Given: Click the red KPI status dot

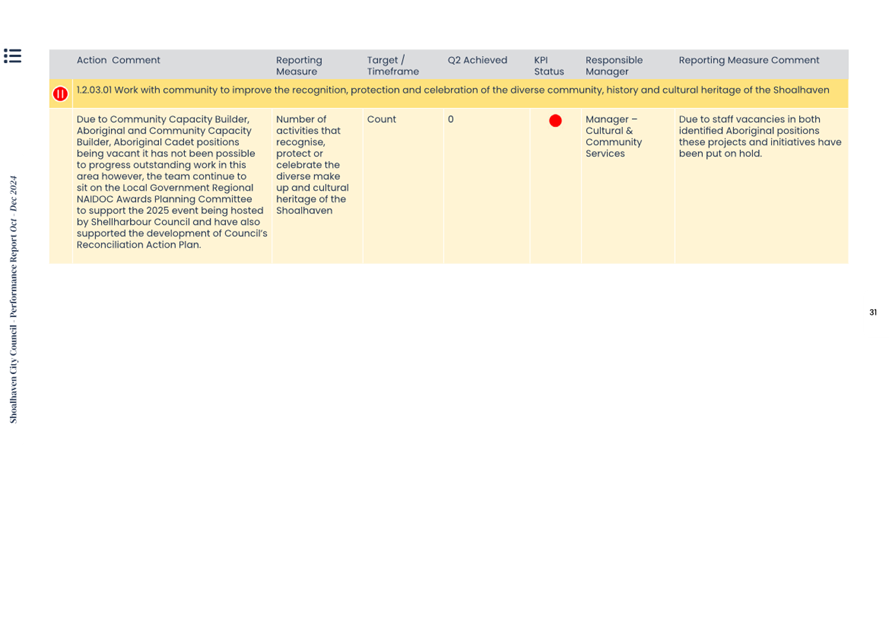Looking at the screenshot, I should (555, 121).
